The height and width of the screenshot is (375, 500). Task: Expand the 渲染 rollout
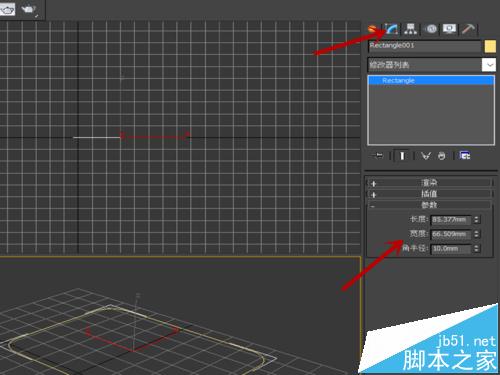(430, 183)
